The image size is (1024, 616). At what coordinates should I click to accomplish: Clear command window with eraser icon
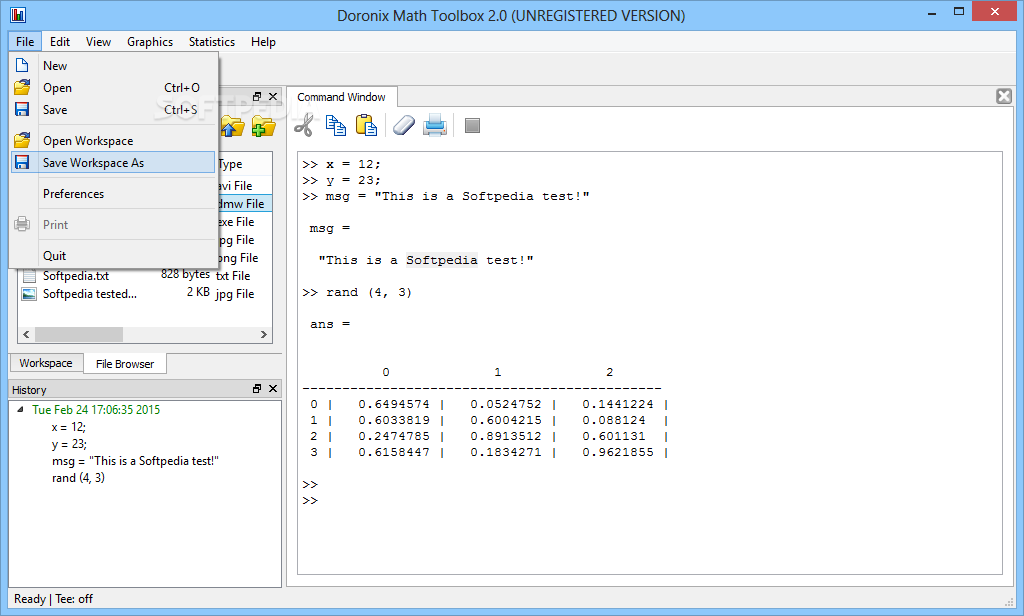(404, 125)
